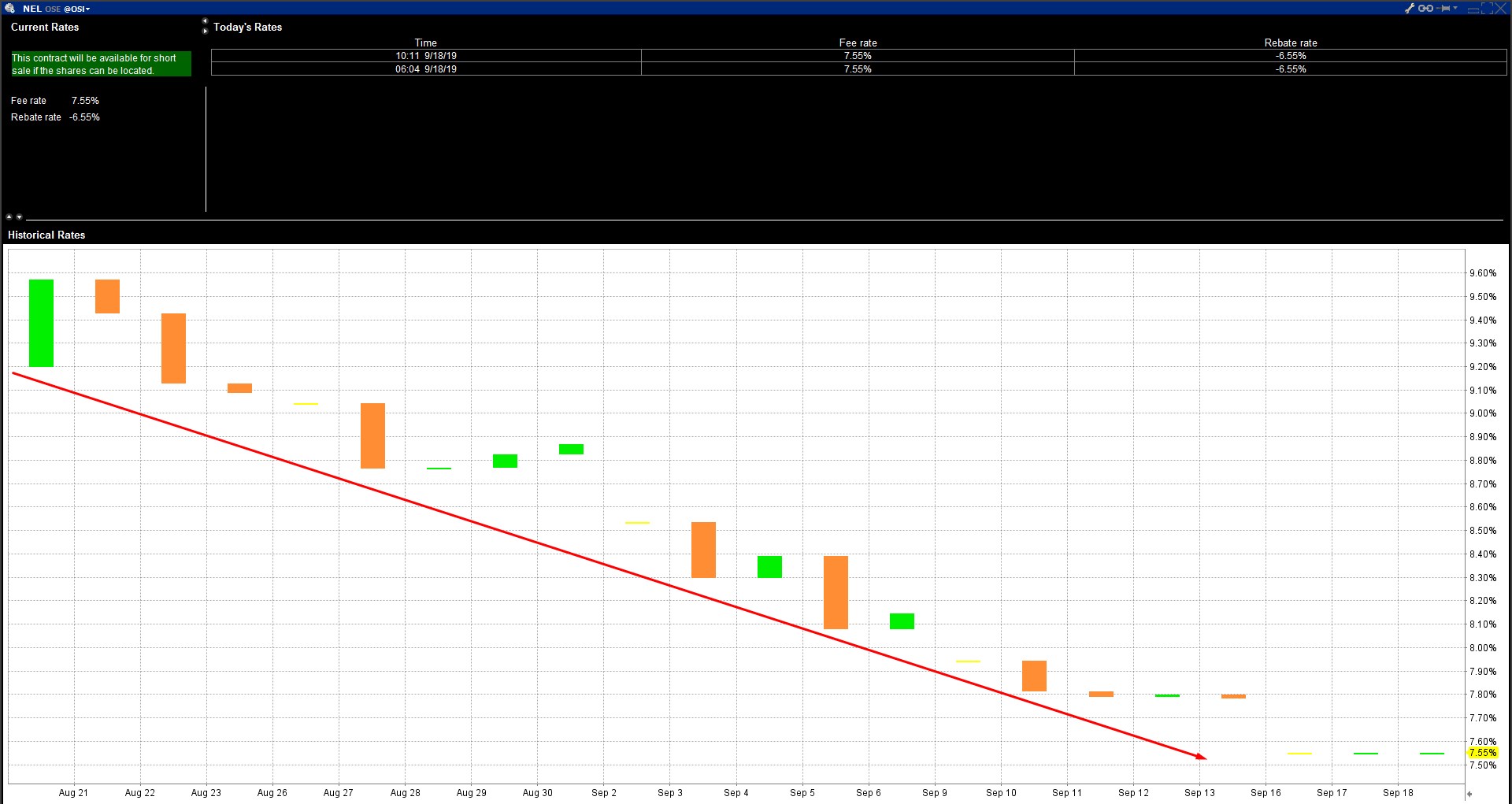Image resolution: width=1512 pixels, height=804 pixels.
Task: Maximize the NEL rates window
Action: [x=1487, y=8]
